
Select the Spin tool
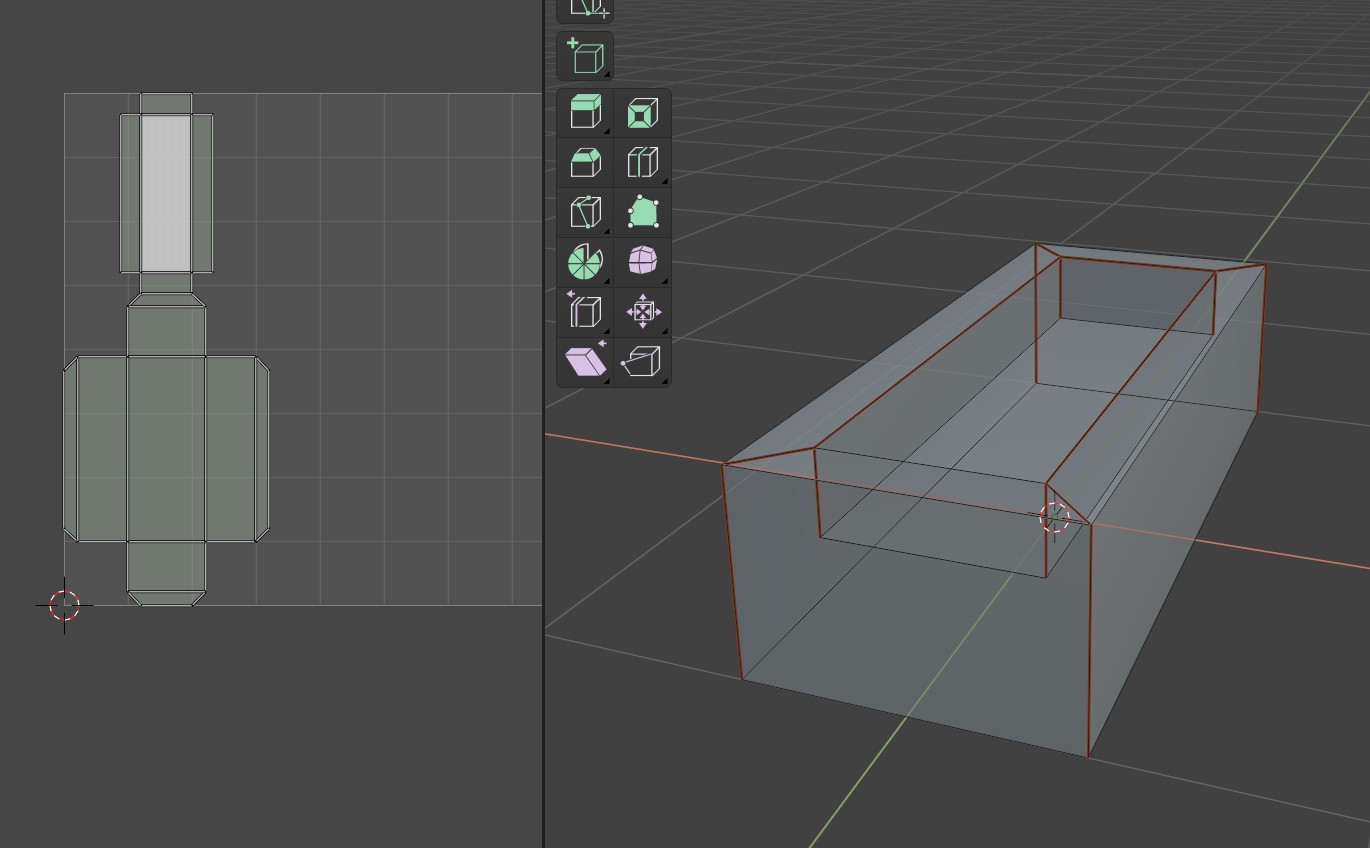585,262
